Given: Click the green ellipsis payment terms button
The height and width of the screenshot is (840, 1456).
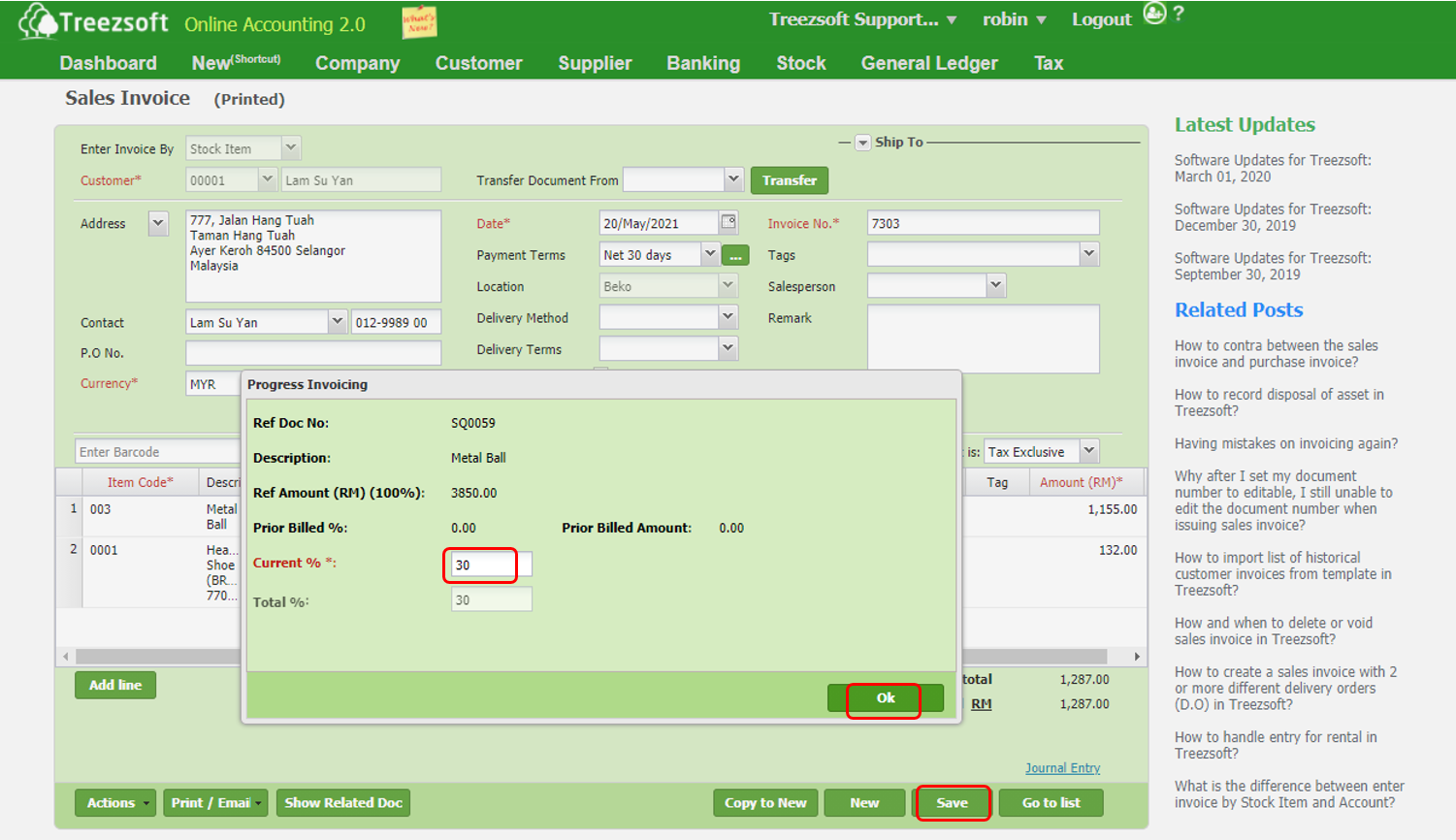Looking at the screenshot, I should (x=735, y=255).
